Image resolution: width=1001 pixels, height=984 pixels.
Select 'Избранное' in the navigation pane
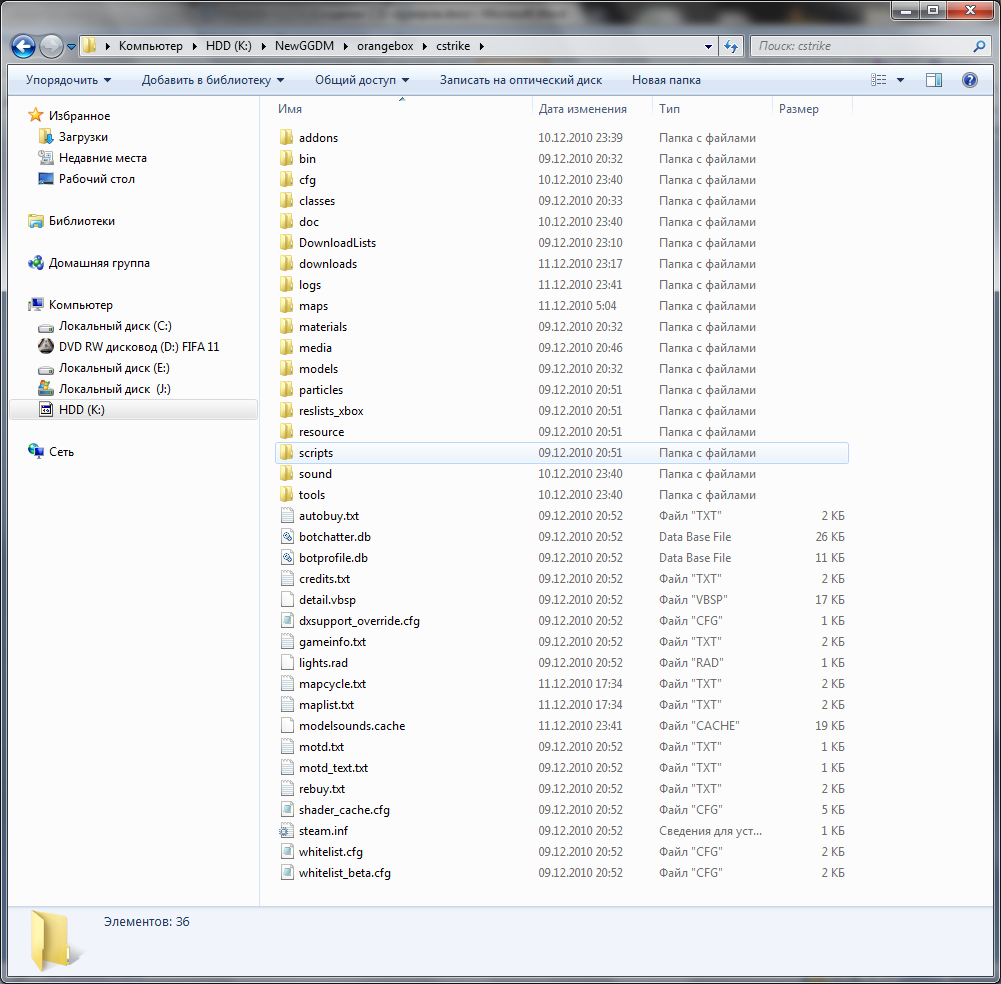[79, 116]
